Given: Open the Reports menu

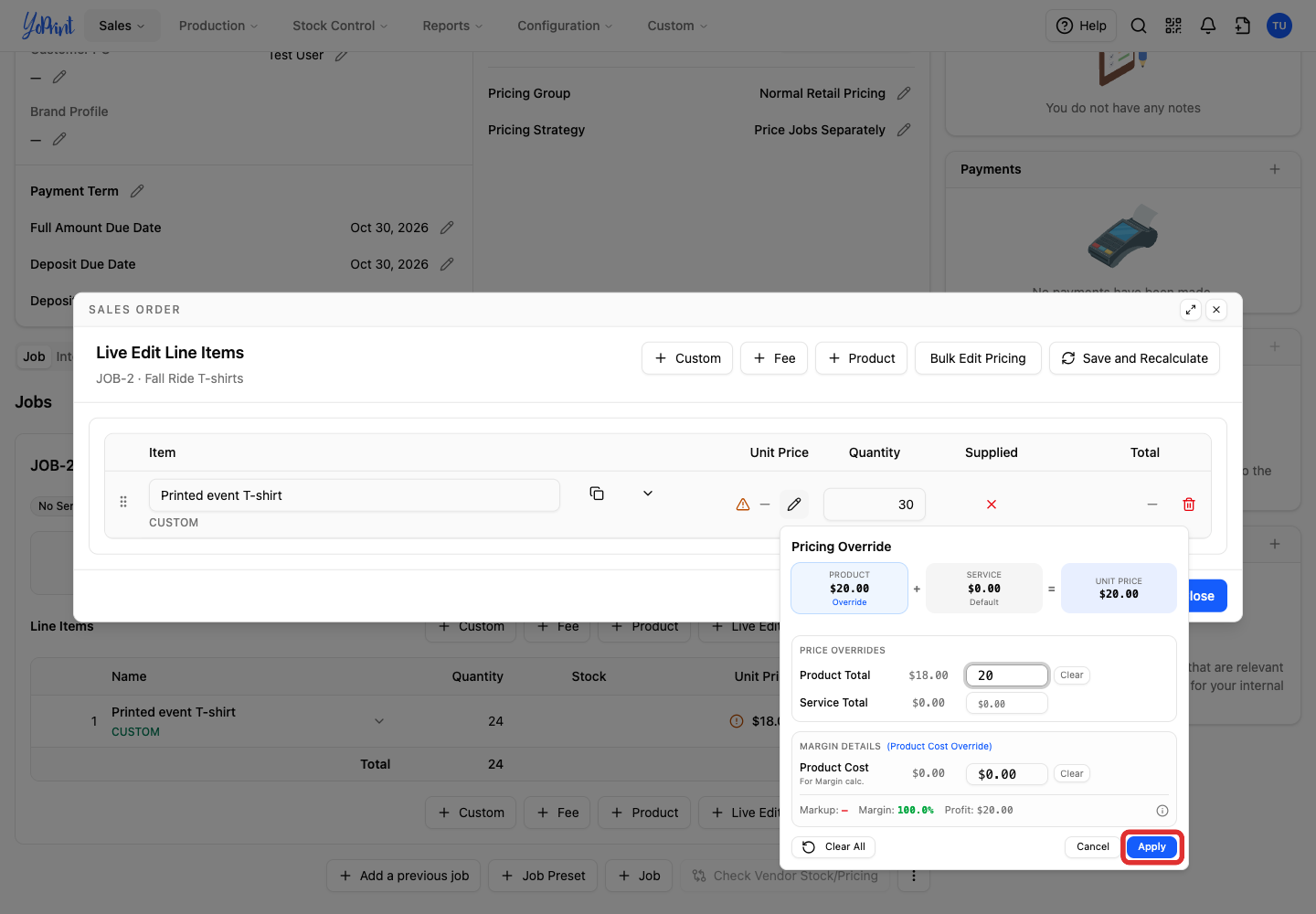Looking at the screenshot, I should [452, 26].
